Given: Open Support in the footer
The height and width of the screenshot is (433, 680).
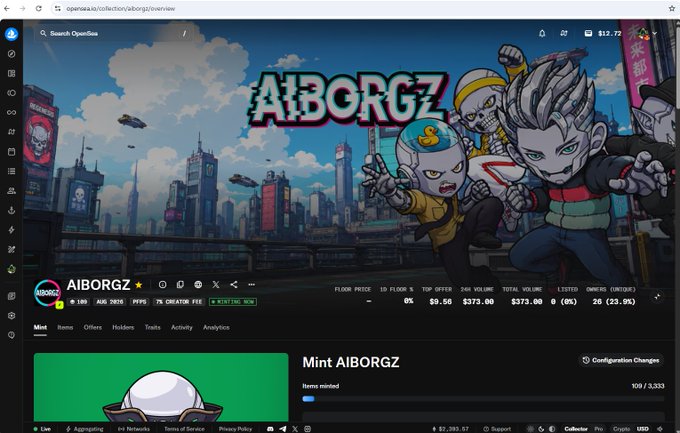Looking at the screenshot, I should [497, 429].
